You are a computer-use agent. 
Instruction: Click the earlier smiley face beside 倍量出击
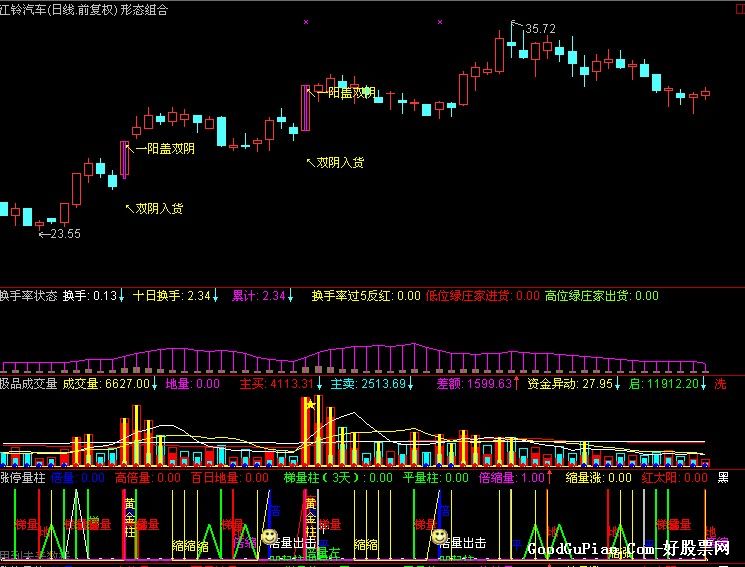click(269, 538)
